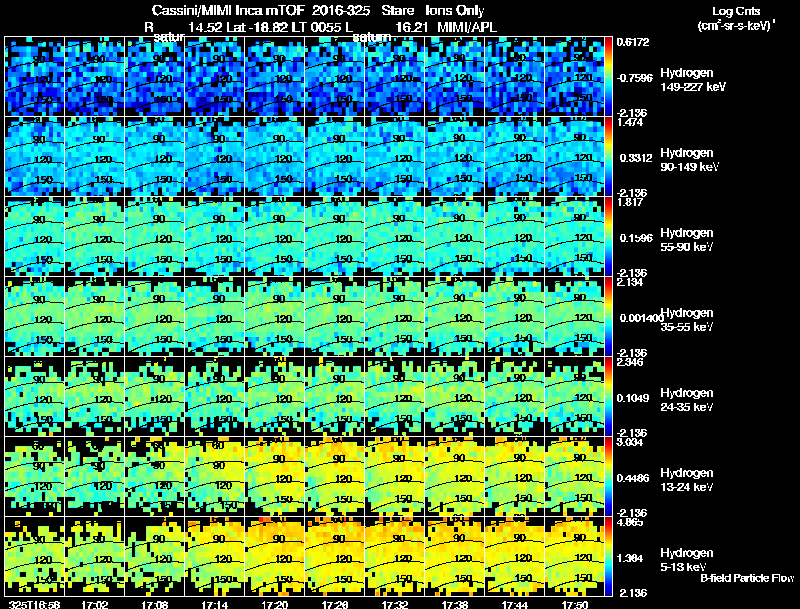Click the 'Hydrogen 24-35 keV' row label
The height and width of the screenshot is (609, 800).
pyautogui.click(x=687, y=400)
